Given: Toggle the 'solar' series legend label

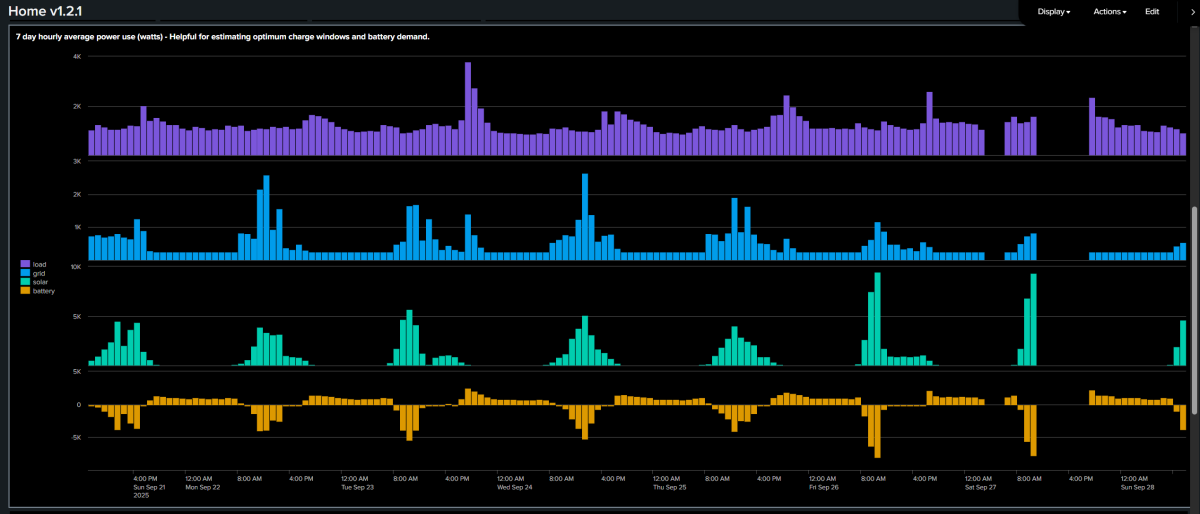Looking at the screenshot, I should point(41,282).
